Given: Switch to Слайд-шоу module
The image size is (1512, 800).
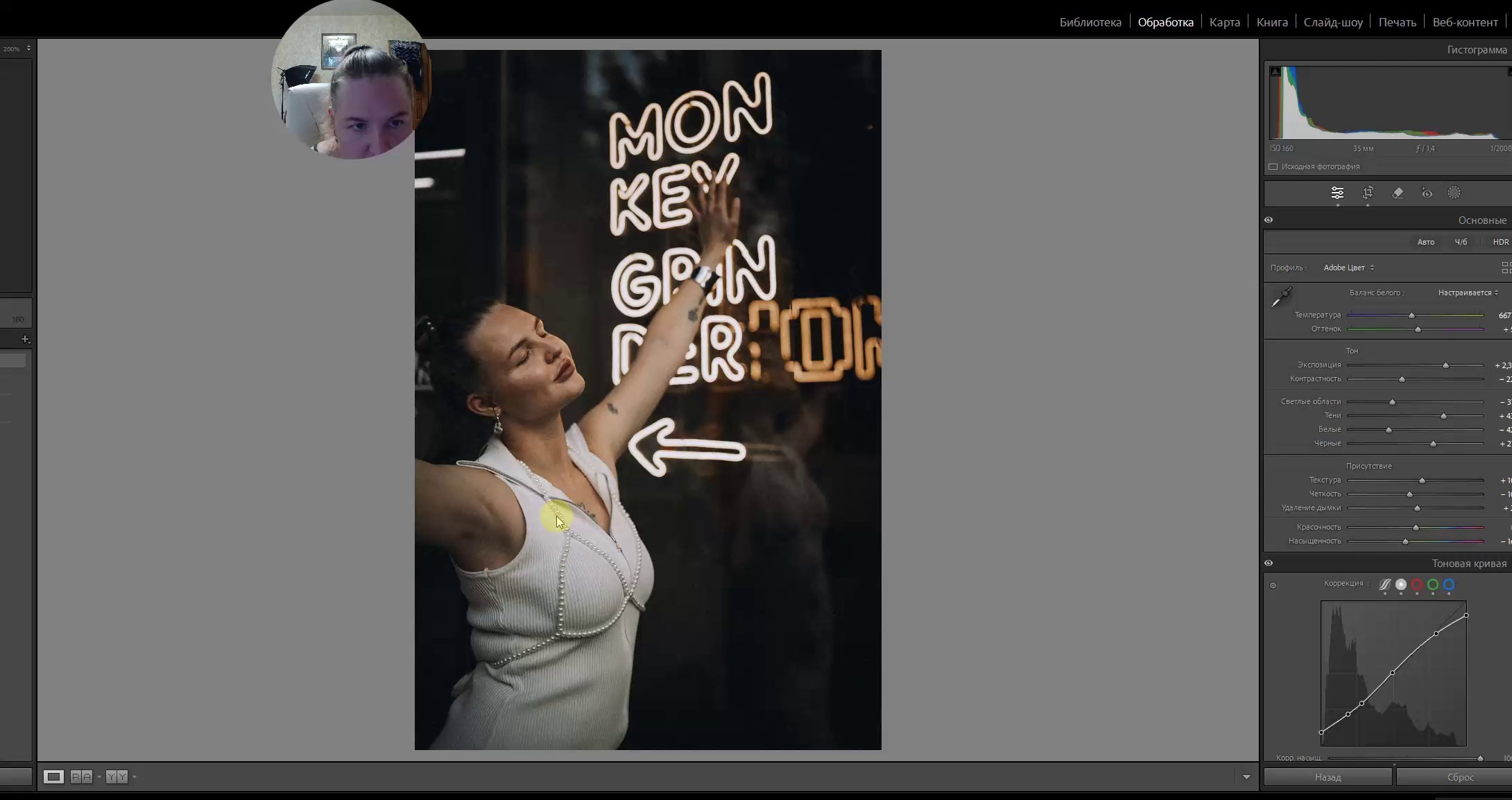Looking at the screenshot, I should 1333,22.
